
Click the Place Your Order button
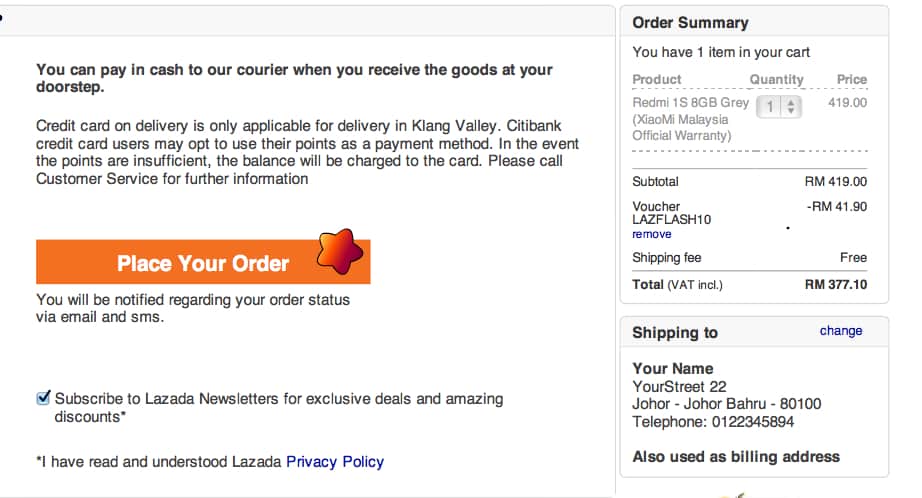pos(202,263)
